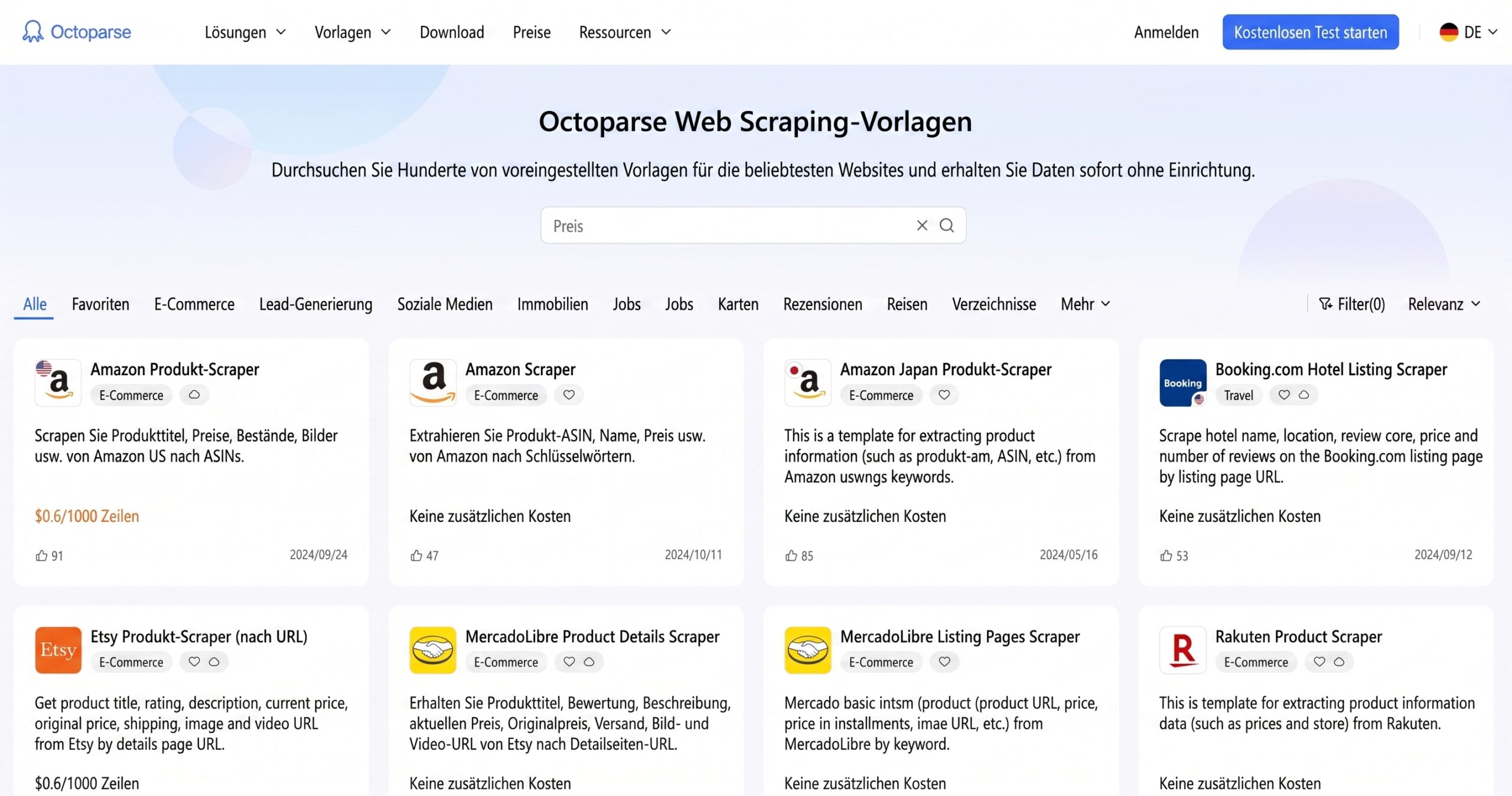Click the cloud icon on Booking.com Hotel Listing Scraper
Image resolution: width=1512 pixels, height=796 pixels.
(x=1304, y=394)
